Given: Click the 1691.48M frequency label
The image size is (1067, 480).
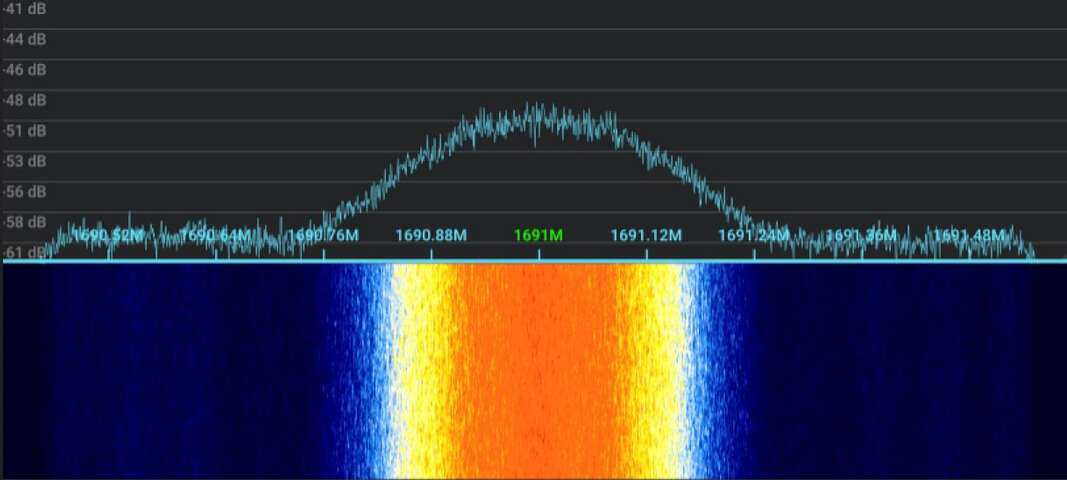Looking at the screenshot, I should coord(968,236).
